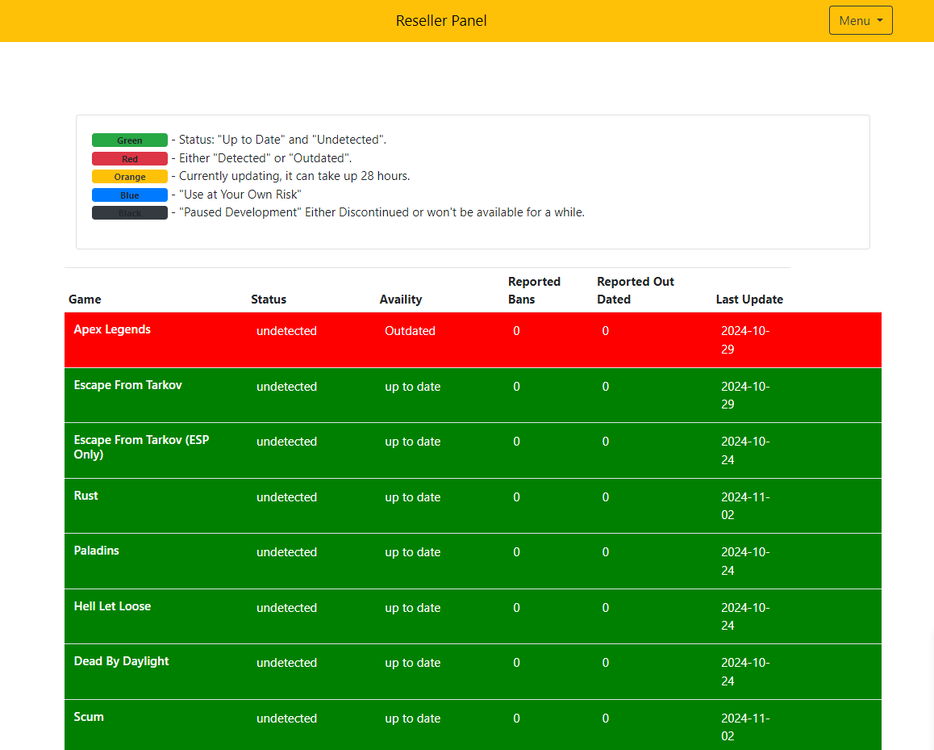
Task: Select the Paladins game name
Action: [96, 551]
